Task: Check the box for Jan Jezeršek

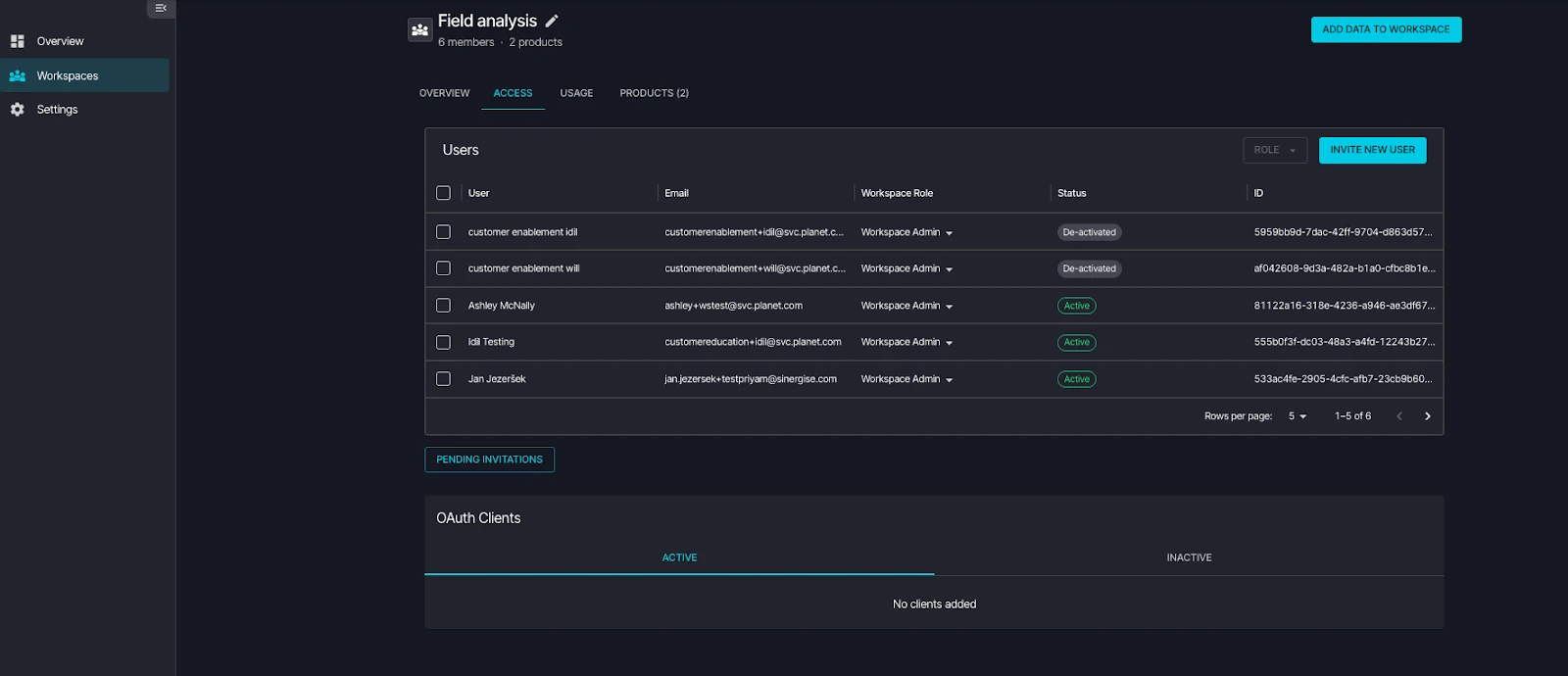Action: (443, 379)
